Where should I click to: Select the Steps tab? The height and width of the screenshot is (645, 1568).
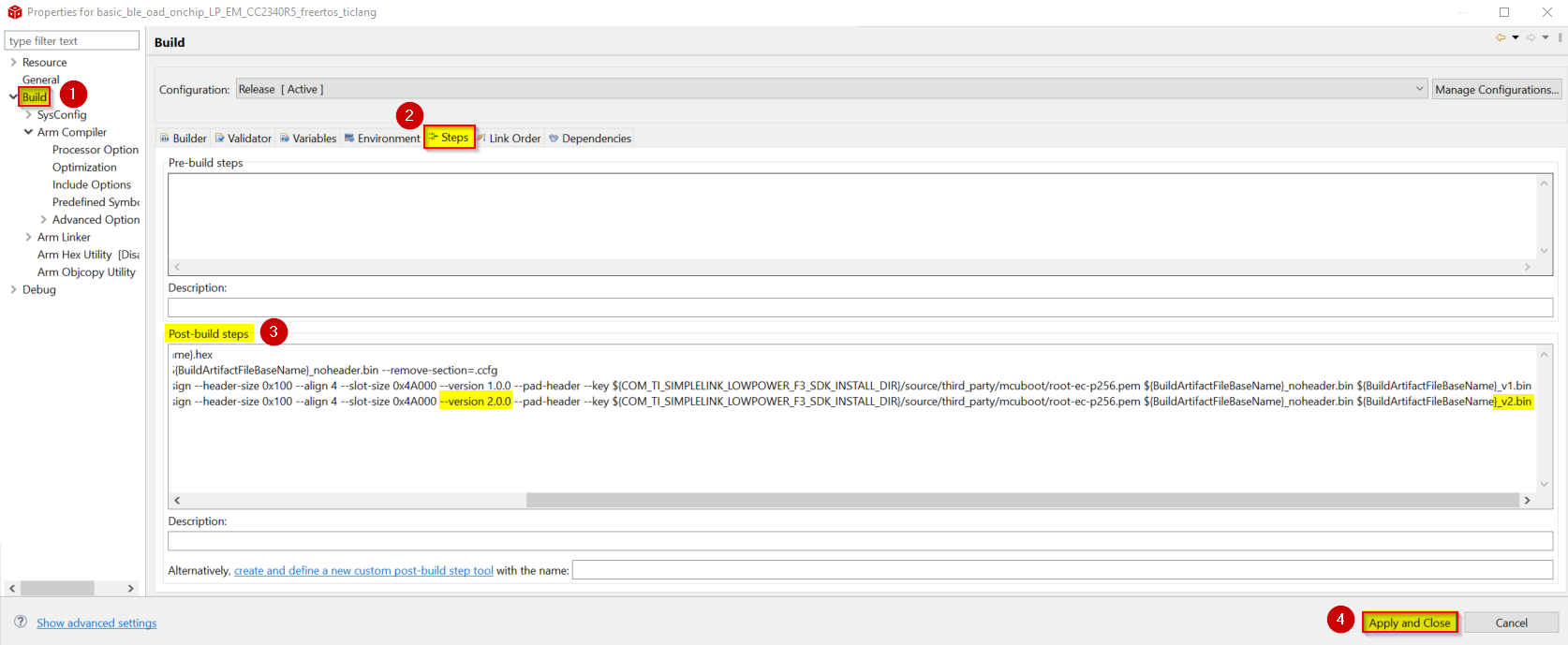point(450,138)
